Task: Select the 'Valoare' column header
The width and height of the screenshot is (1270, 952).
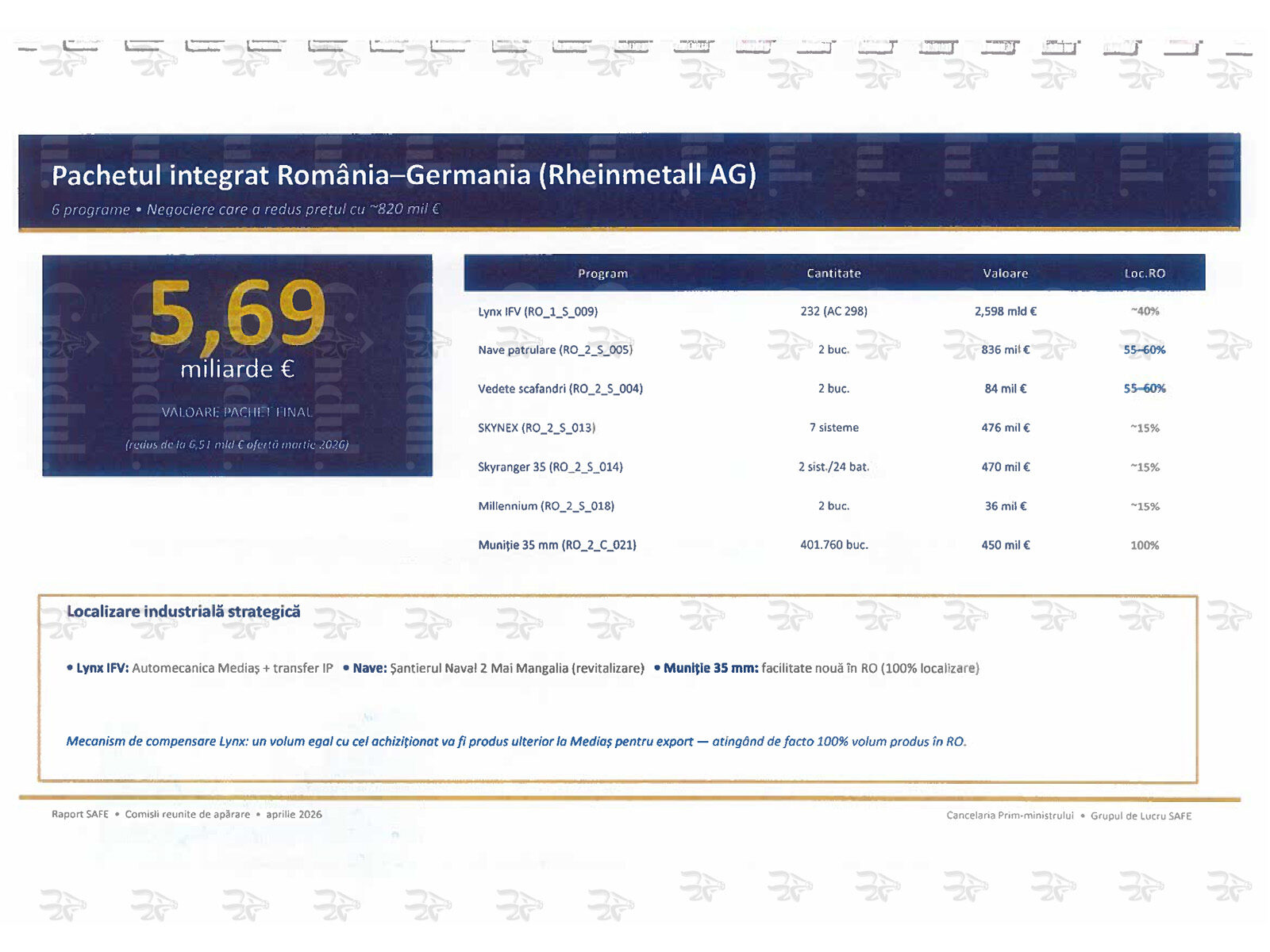Action: click(x=1005, y=274)
